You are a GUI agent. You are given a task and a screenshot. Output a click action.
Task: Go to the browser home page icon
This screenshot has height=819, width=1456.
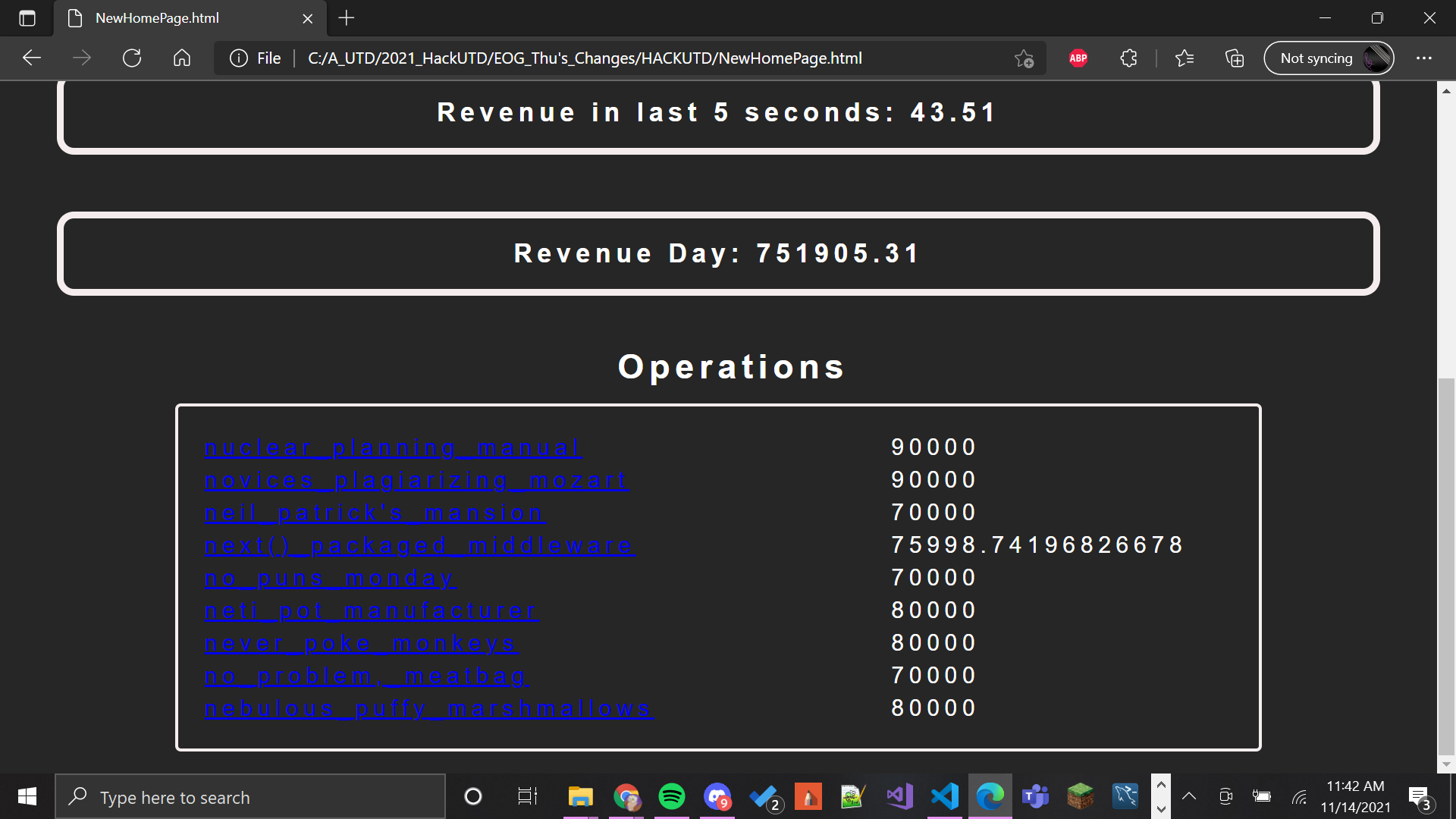click(182, 58)
